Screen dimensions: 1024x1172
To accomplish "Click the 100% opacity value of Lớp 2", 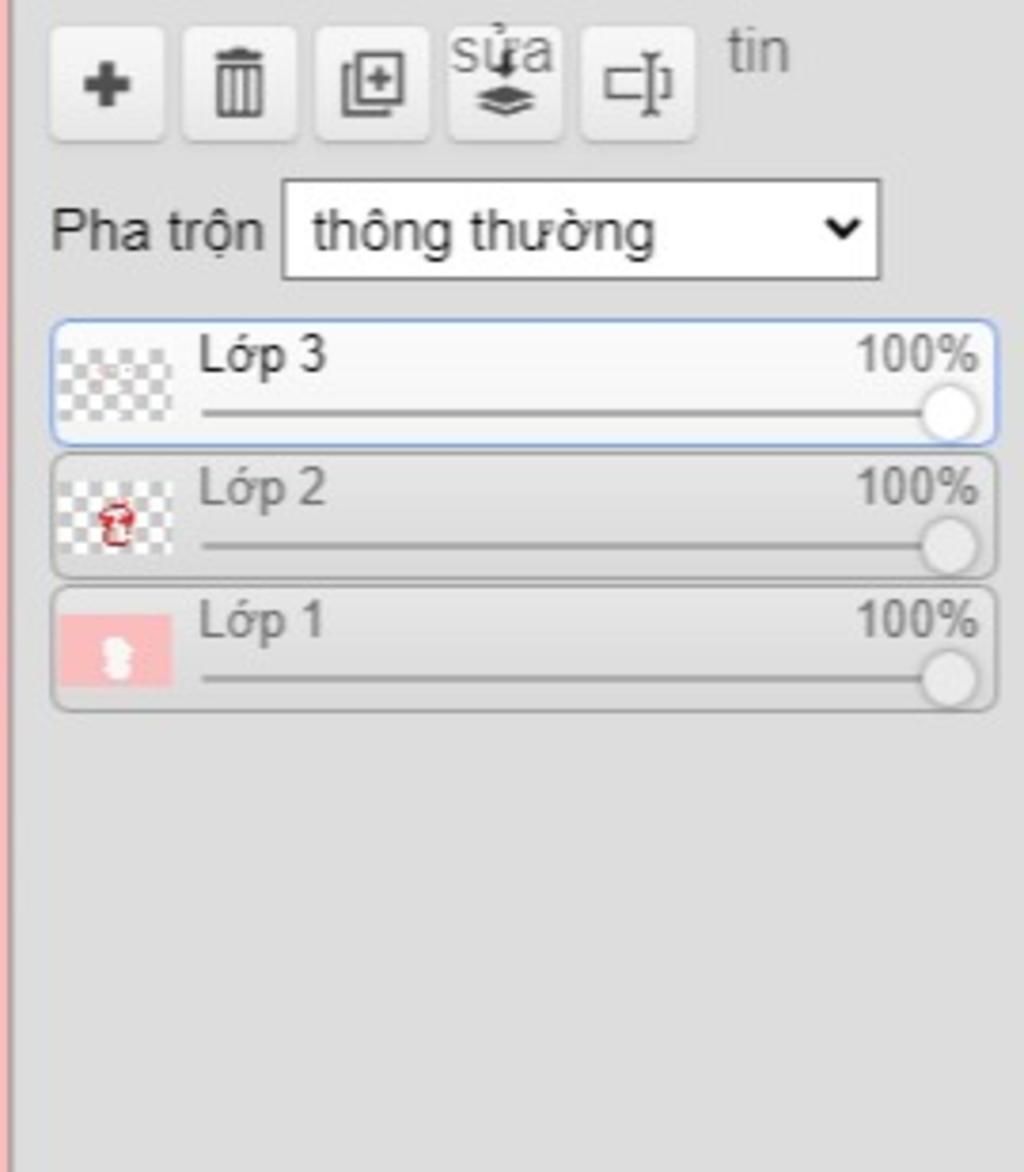I will point(917,488).
